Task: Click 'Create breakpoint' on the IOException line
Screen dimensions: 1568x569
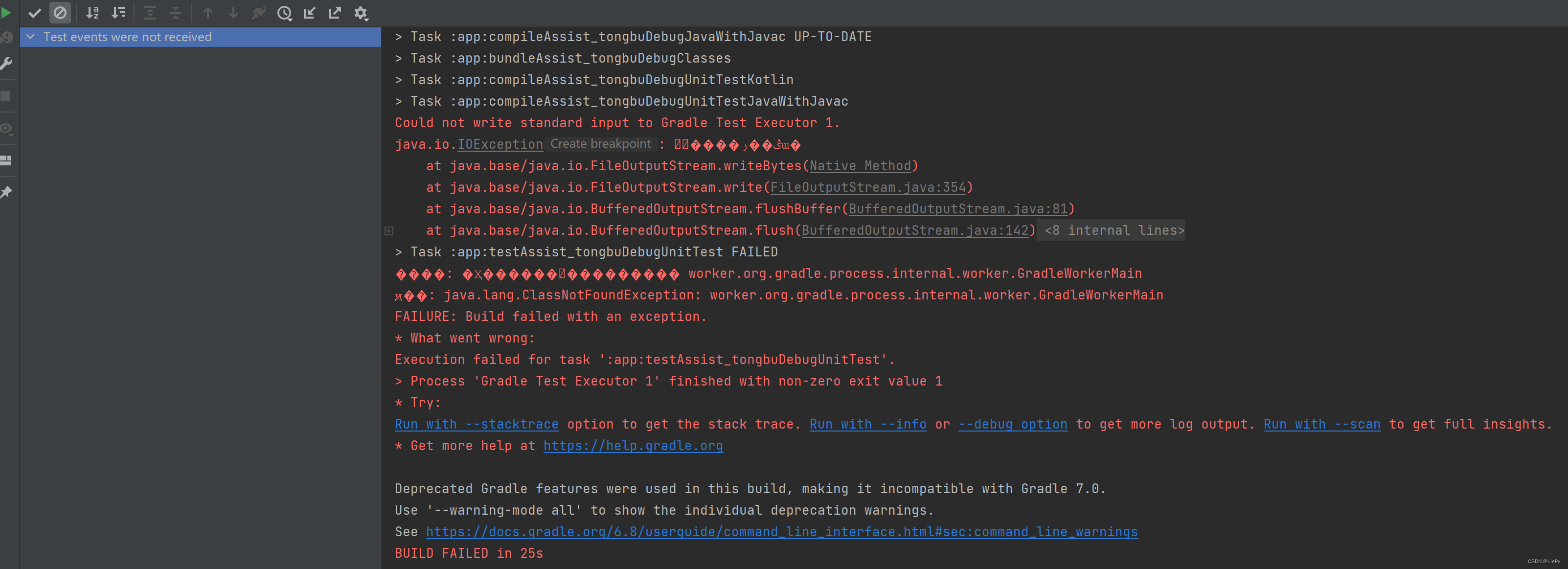Action: pyautogui.click(x=600, y=144)
